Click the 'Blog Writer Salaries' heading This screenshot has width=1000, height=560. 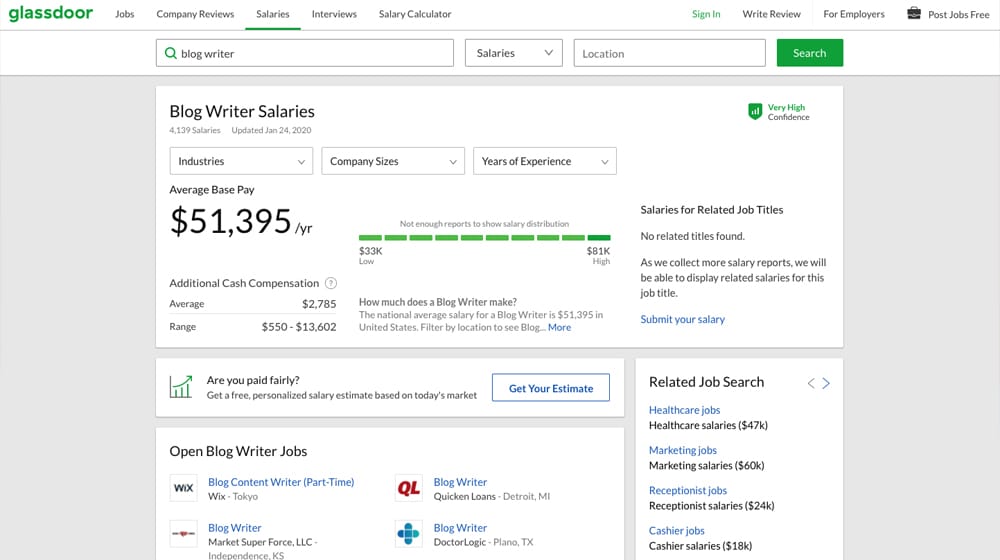point(242,112)
